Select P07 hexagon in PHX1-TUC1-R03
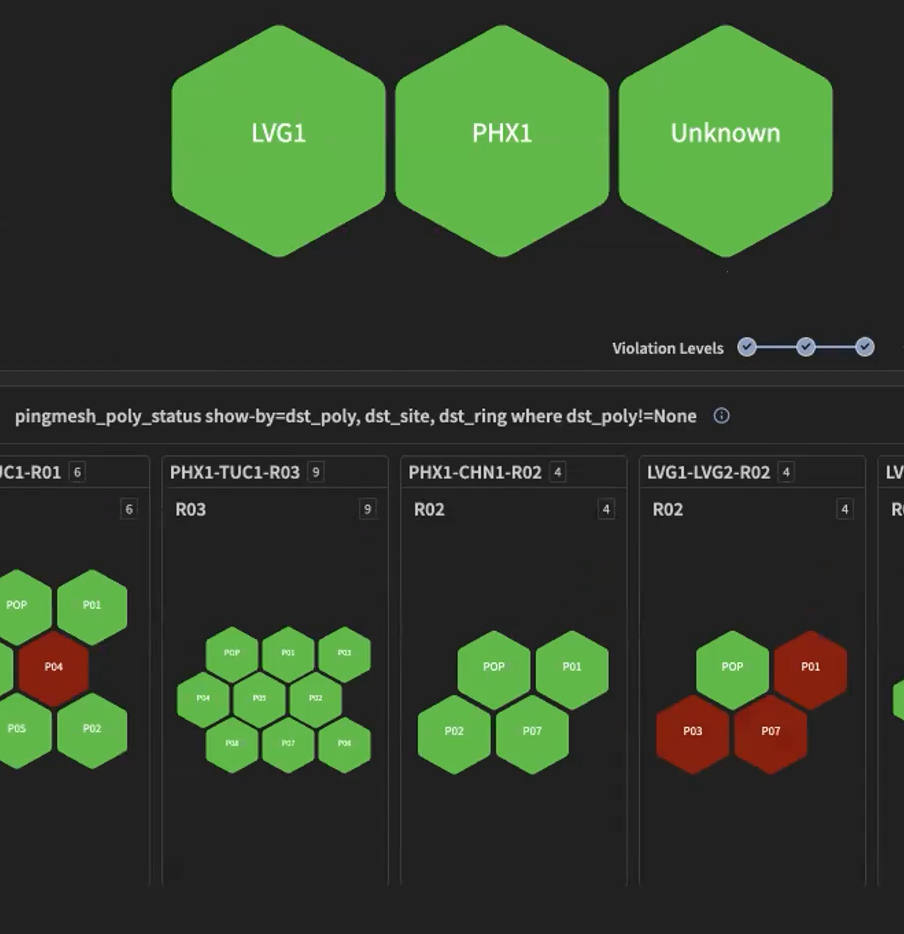 click(x=288, y=743)
